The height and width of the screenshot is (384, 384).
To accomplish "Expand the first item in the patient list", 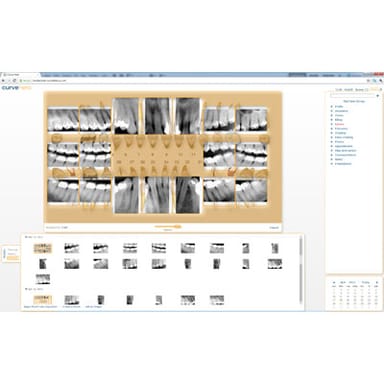I will [x=332, y=107].
